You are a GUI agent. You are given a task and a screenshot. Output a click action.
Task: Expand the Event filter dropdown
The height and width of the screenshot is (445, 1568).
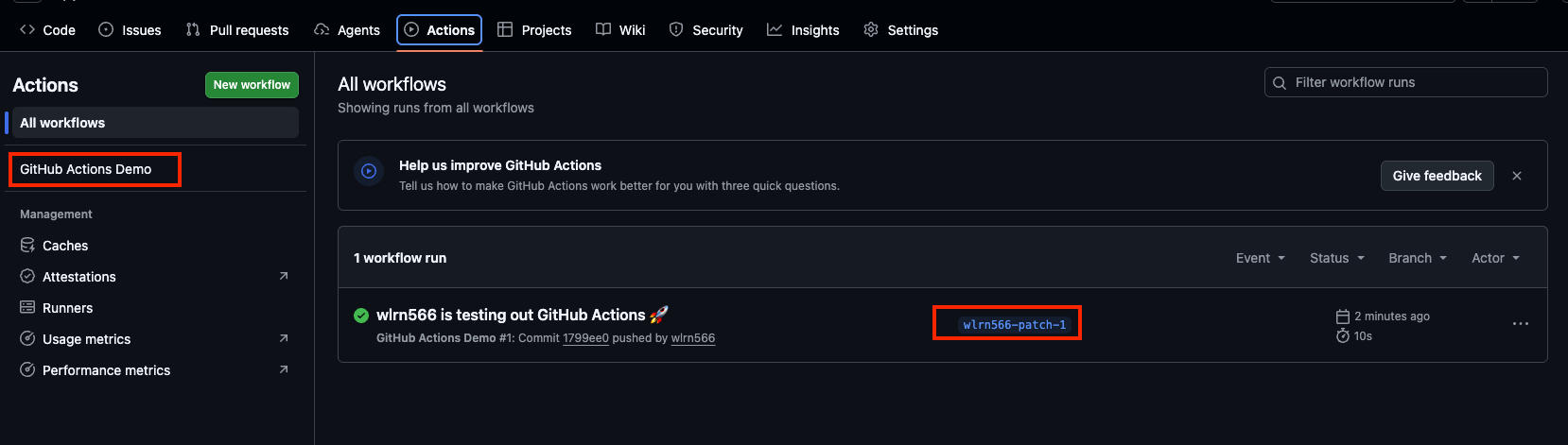tap(1261, 258)
